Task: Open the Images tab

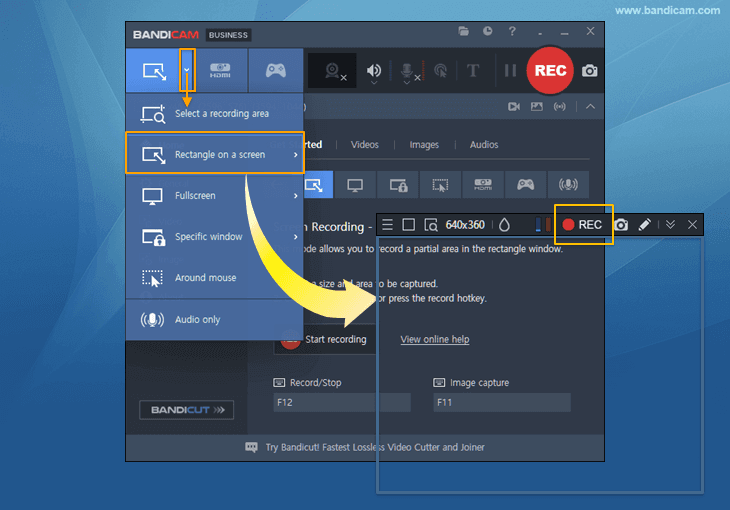Action: 424,145
